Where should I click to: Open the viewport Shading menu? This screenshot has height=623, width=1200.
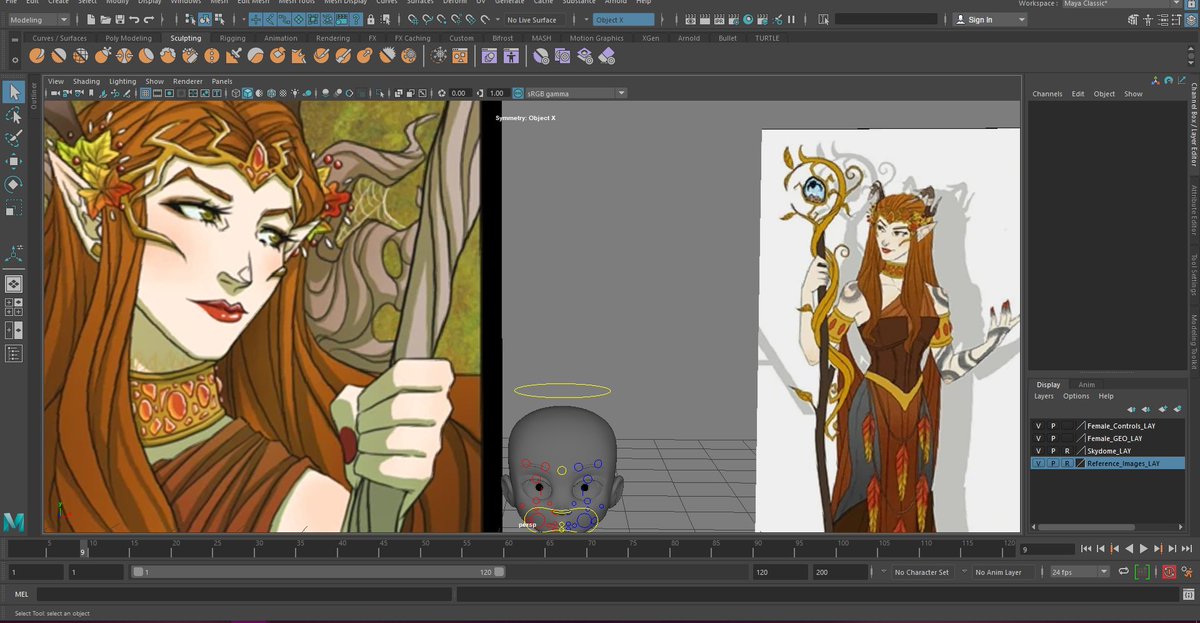click(x=86, y=81)
